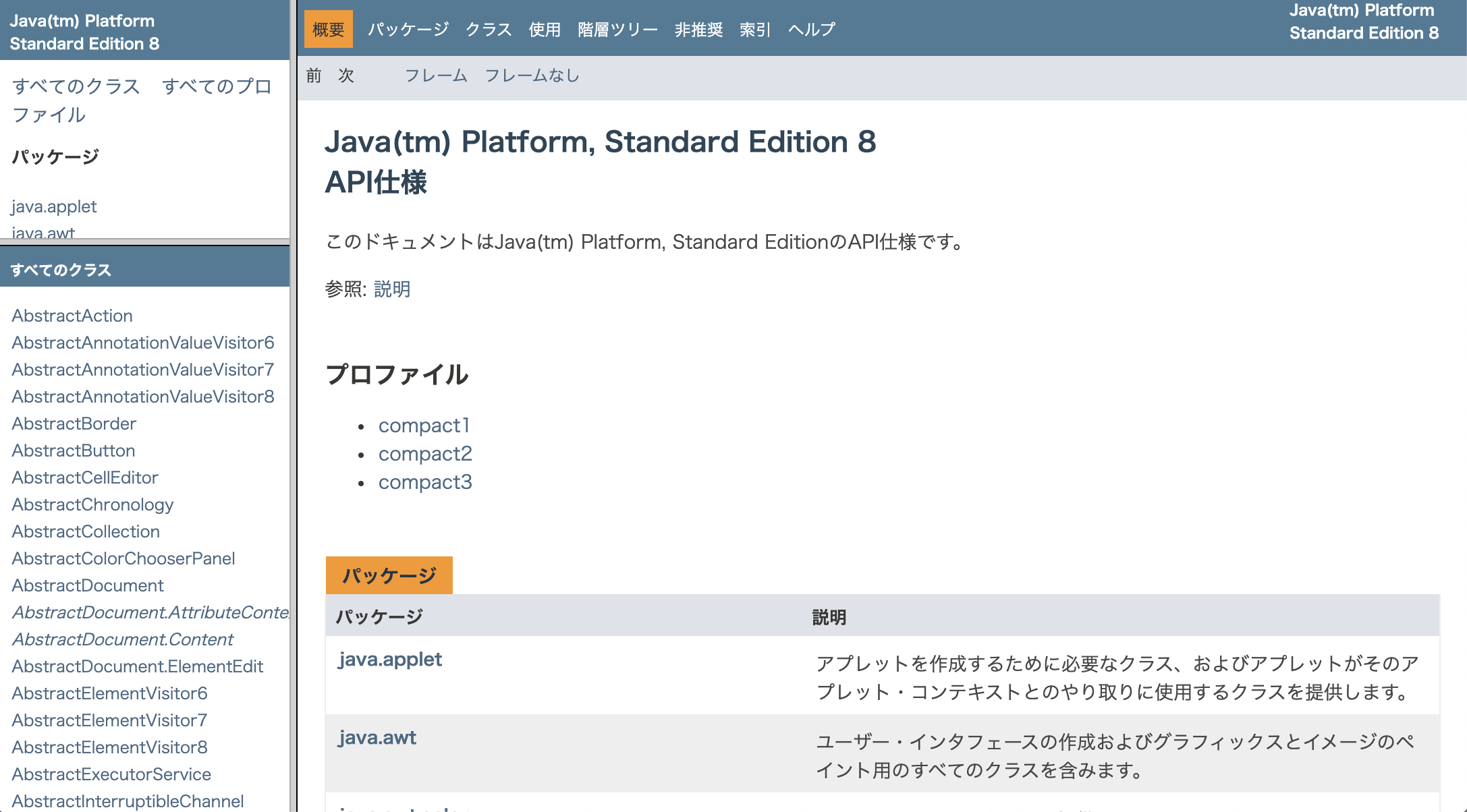
Task: Open the AbstractButton class page
Action: (73, 451)
